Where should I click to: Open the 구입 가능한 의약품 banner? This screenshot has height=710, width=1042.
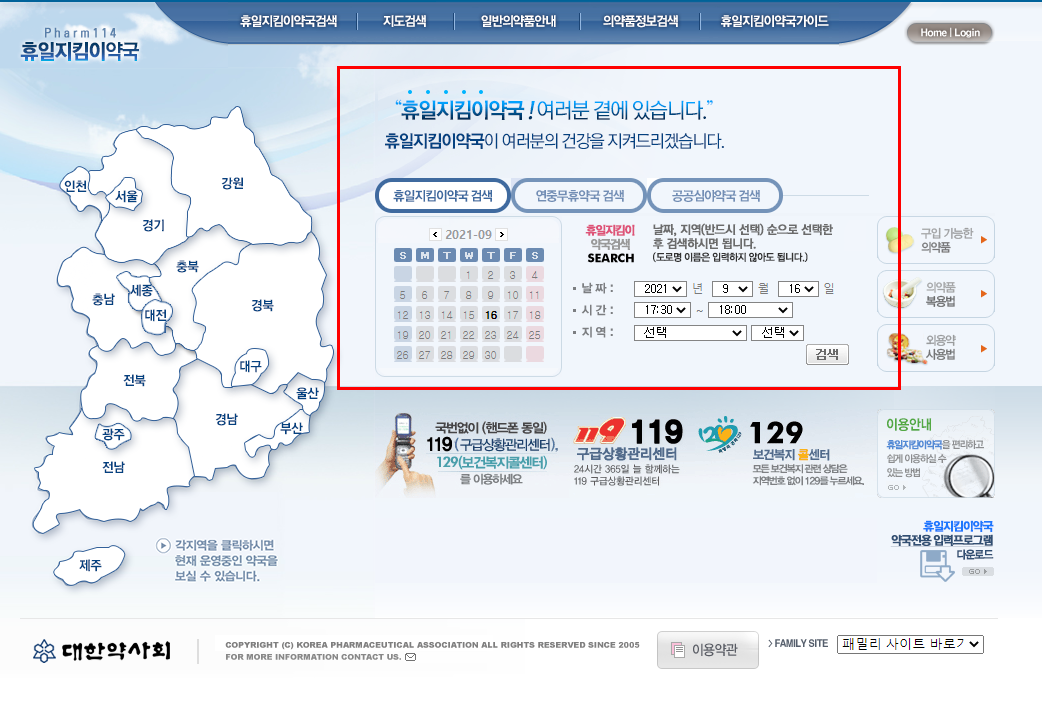tap(936, 240)
